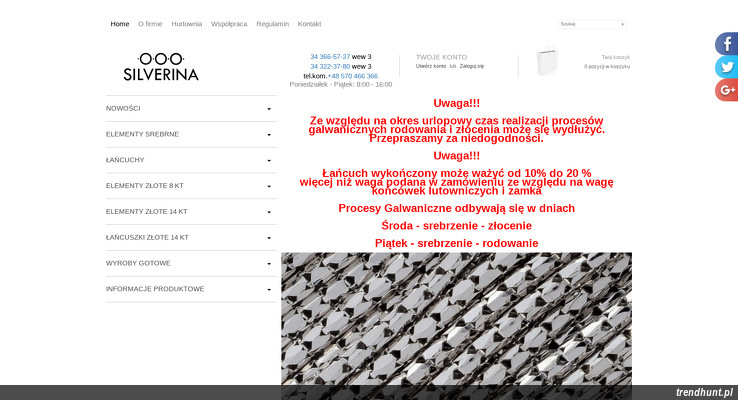Click the Google Plus share icon
The height and width of the screenshot is (400, 738).
(726, 90)
